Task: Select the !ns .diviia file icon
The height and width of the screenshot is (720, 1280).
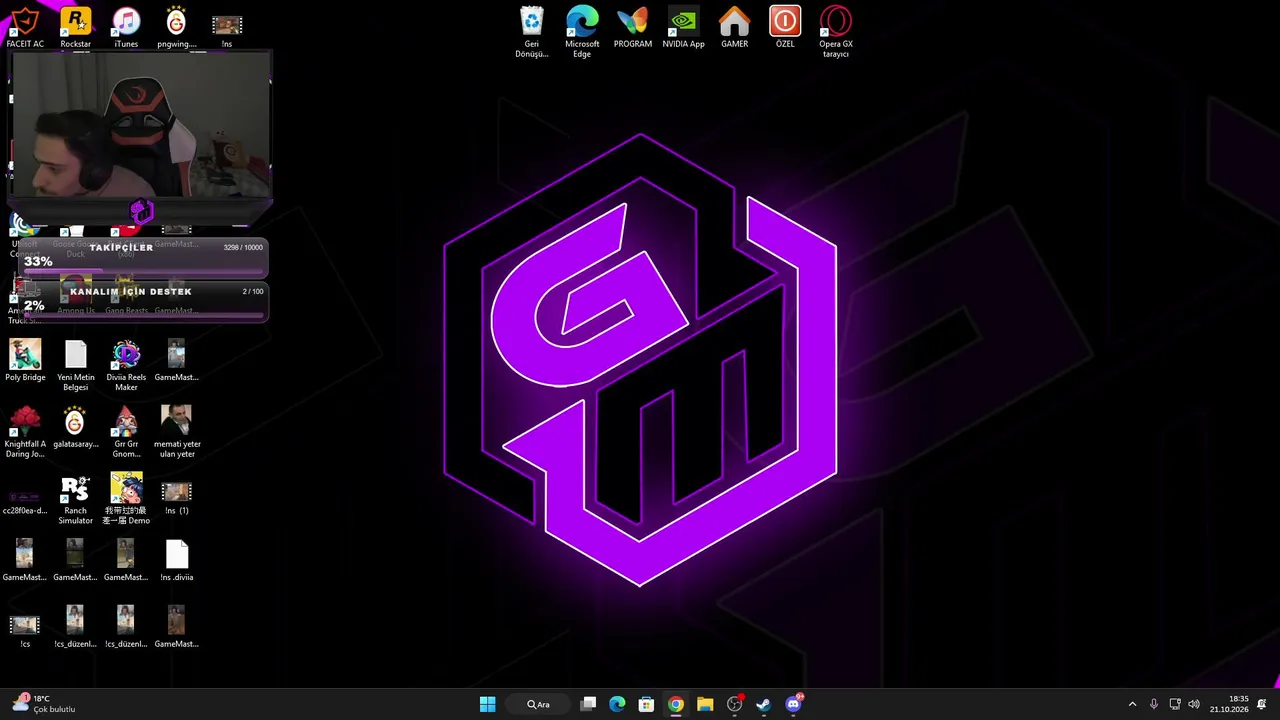Action: tap(176, 561)
